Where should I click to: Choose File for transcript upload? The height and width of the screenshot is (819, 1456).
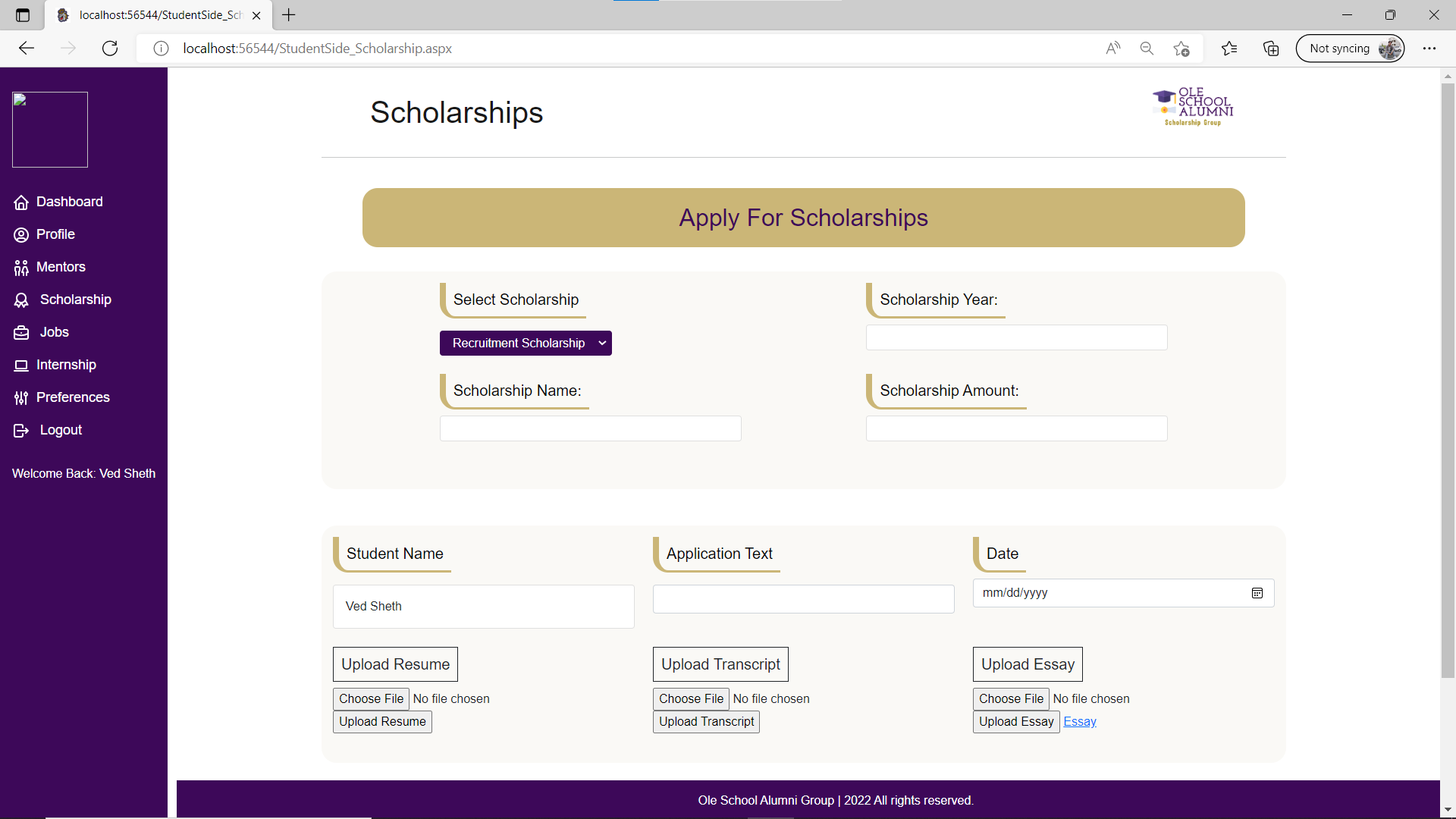click(691, 699)
